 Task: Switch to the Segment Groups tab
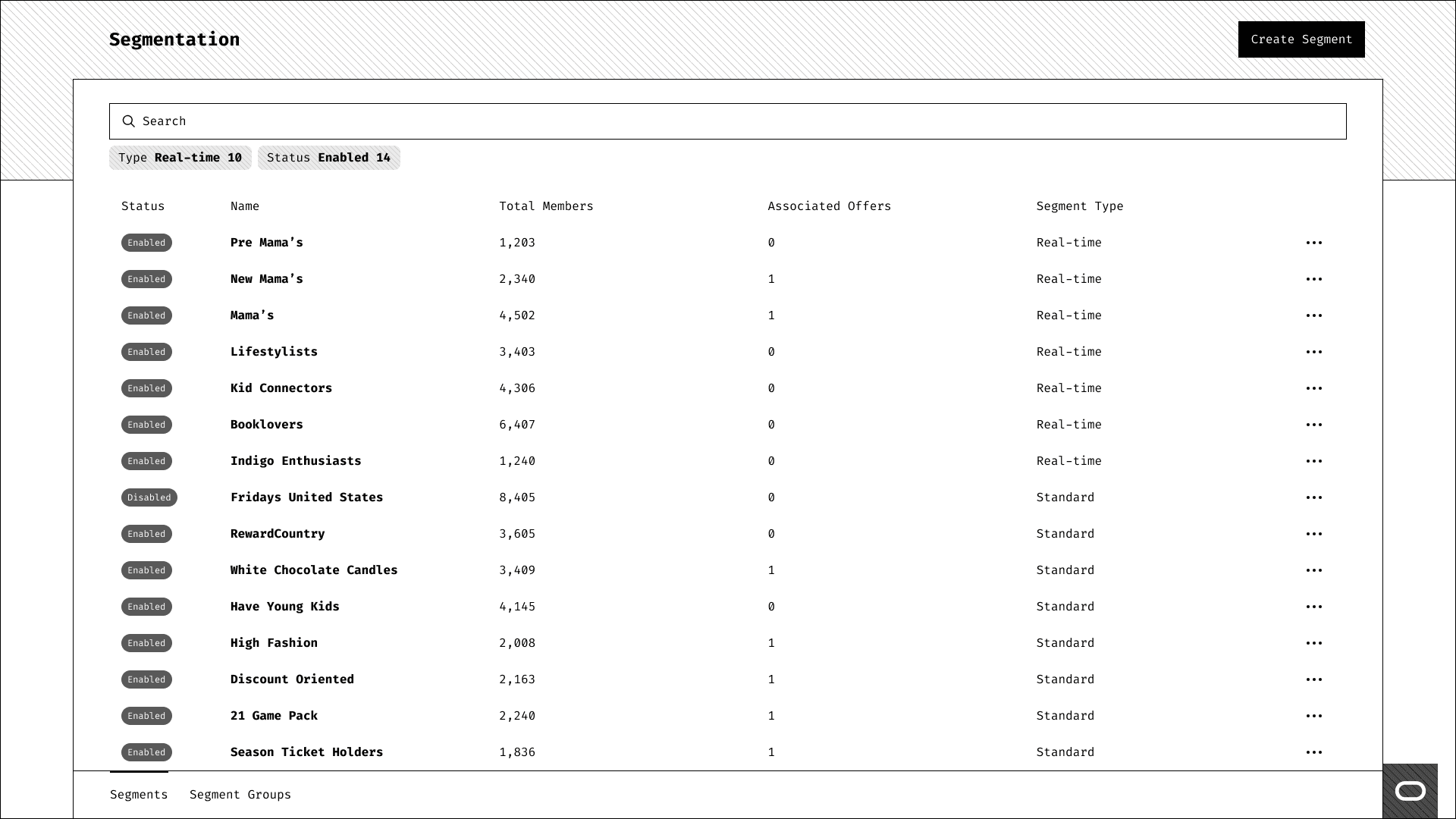click(240, 795)
